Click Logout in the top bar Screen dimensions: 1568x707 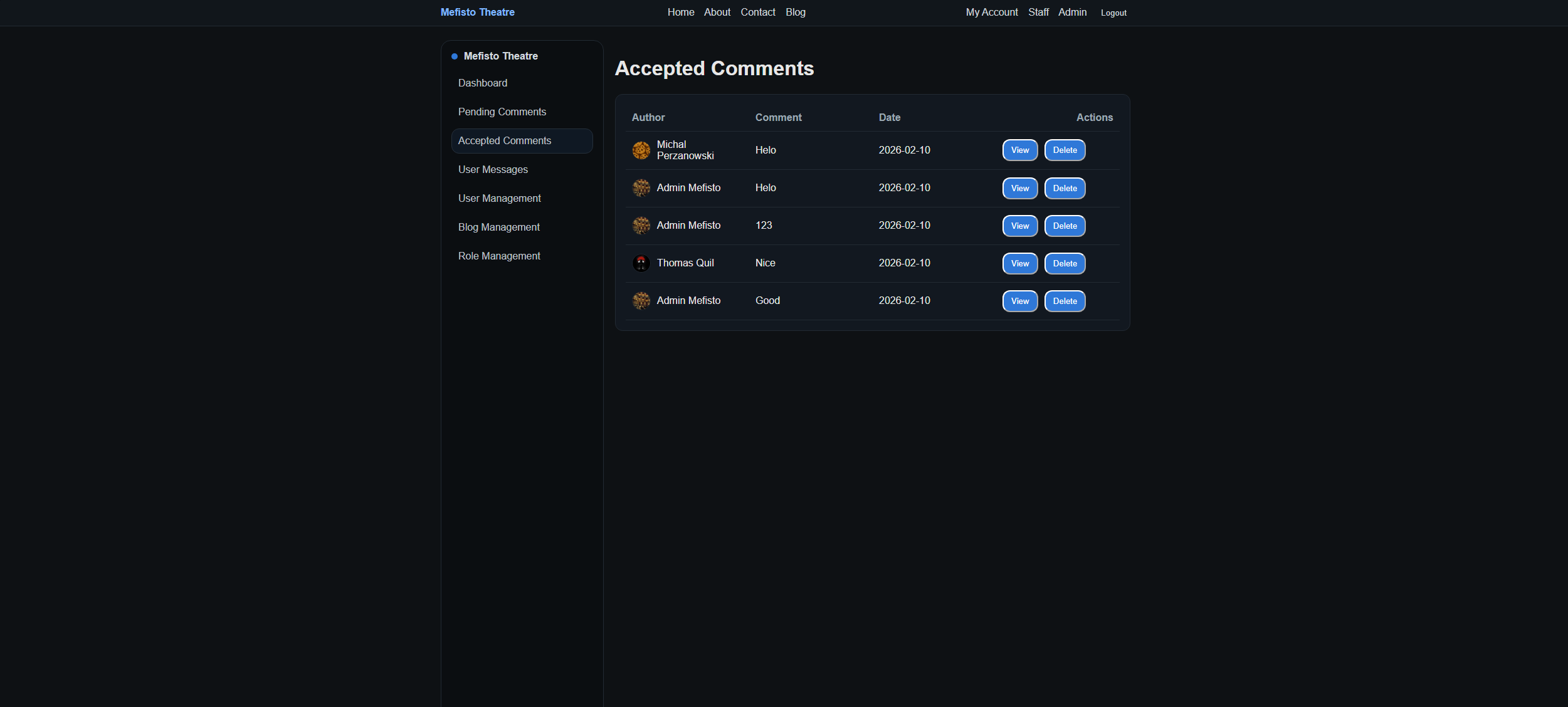point(1113,13)
